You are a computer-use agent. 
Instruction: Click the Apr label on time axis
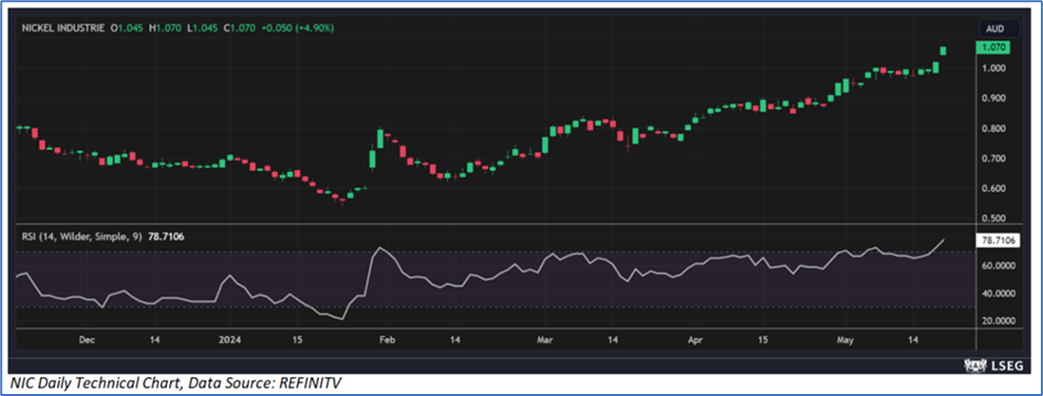click(694, 339)
